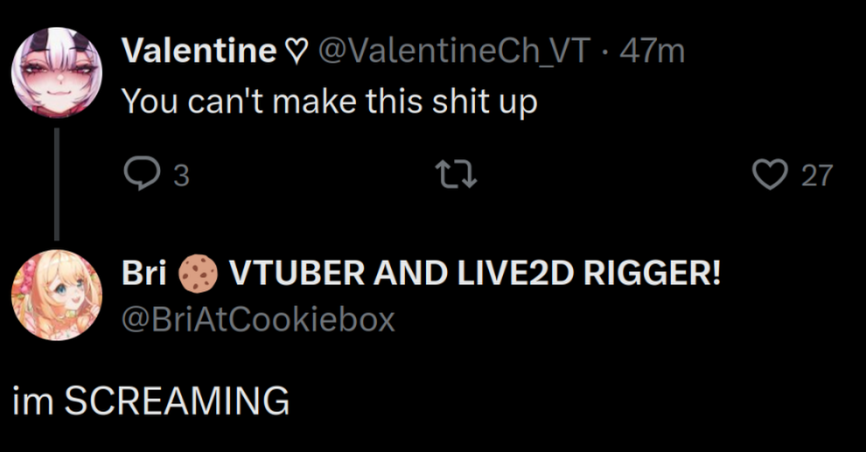Click the reply count number 3

point(181,176)
